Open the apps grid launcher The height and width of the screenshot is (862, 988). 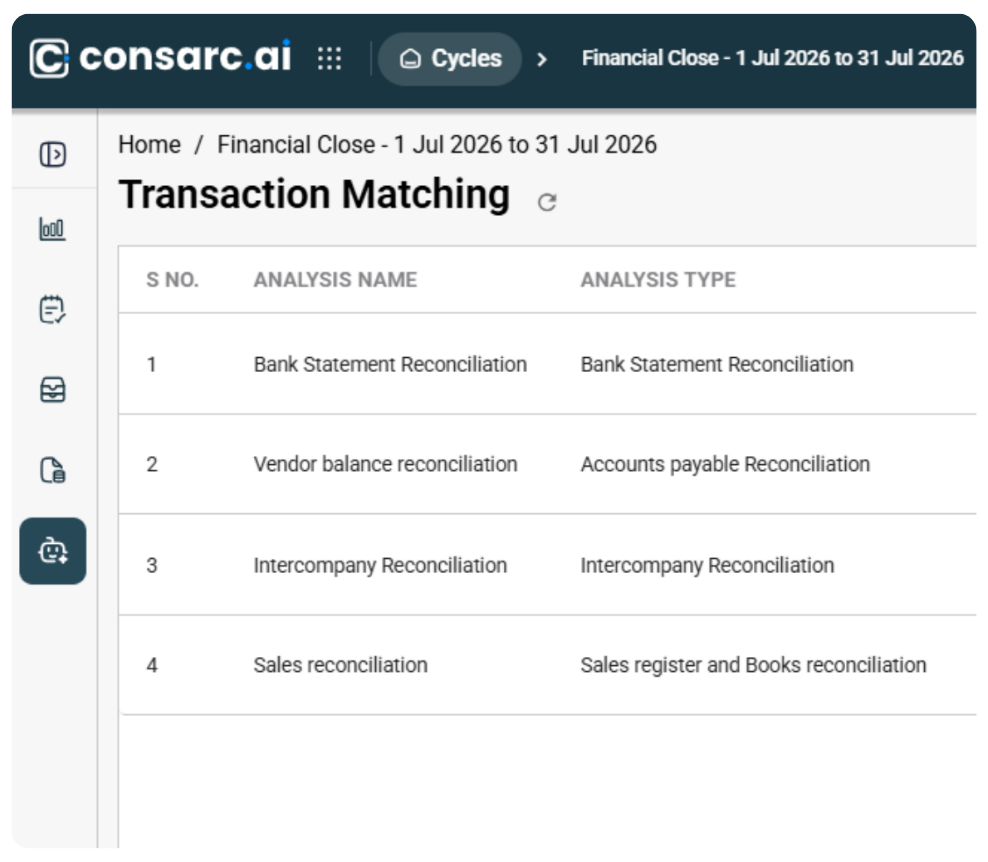pyautogui.click(x=330, y=59)
